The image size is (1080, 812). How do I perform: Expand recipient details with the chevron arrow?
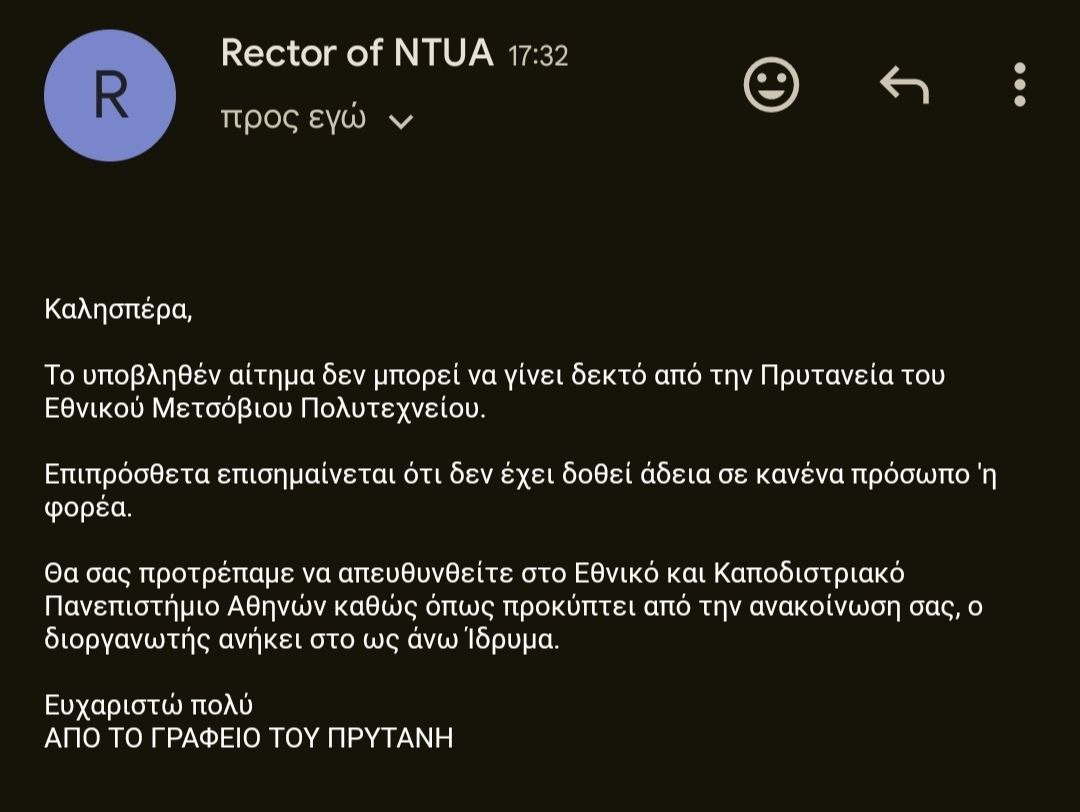click(401, 122)
